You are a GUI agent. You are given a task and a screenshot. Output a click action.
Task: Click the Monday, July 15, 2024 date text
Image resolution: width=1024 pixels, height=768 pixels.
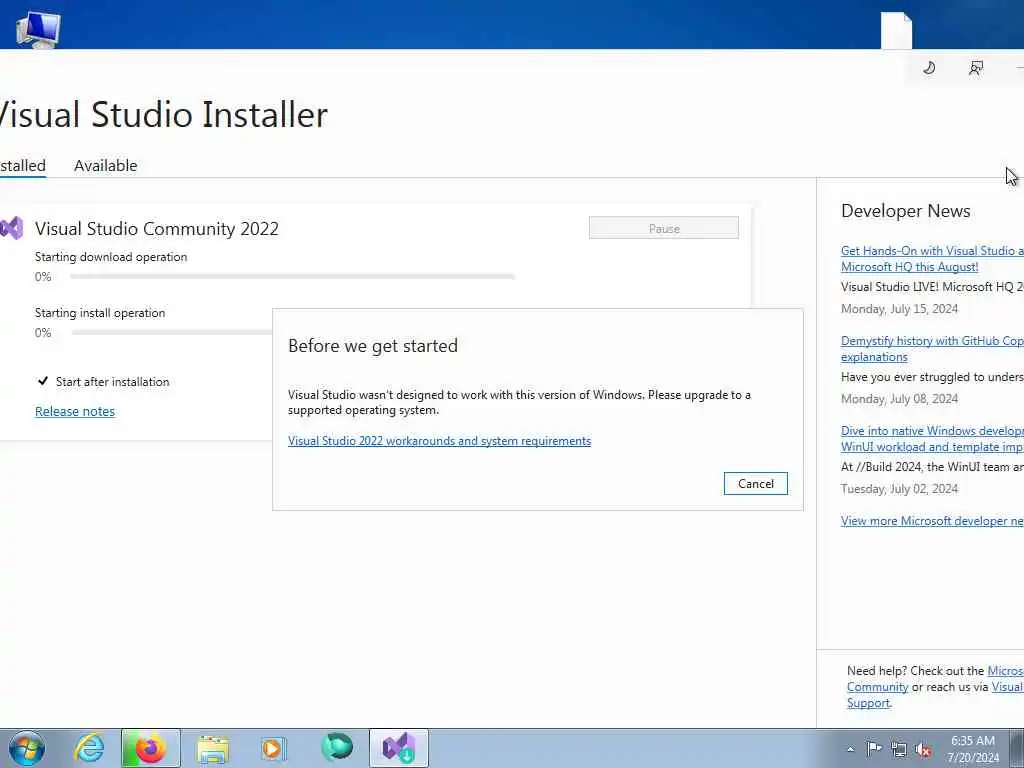pyautogui.click(x=899, y=309)
